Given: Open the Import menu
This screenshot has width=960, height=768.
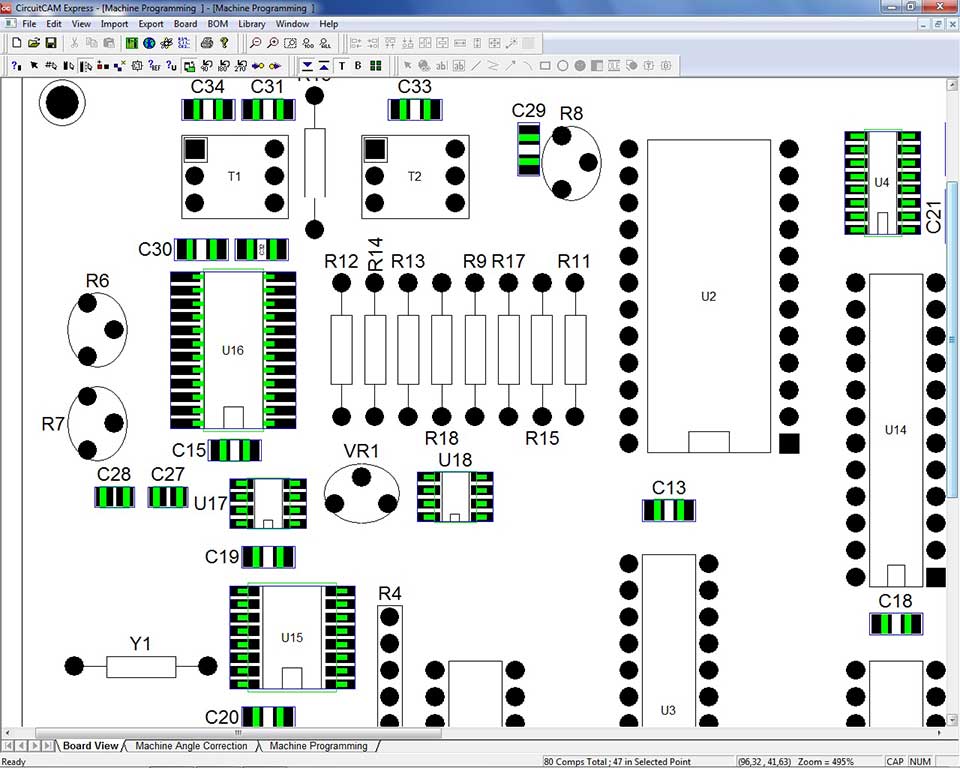Looking at the screenshot, I should [x=114, y=23].
